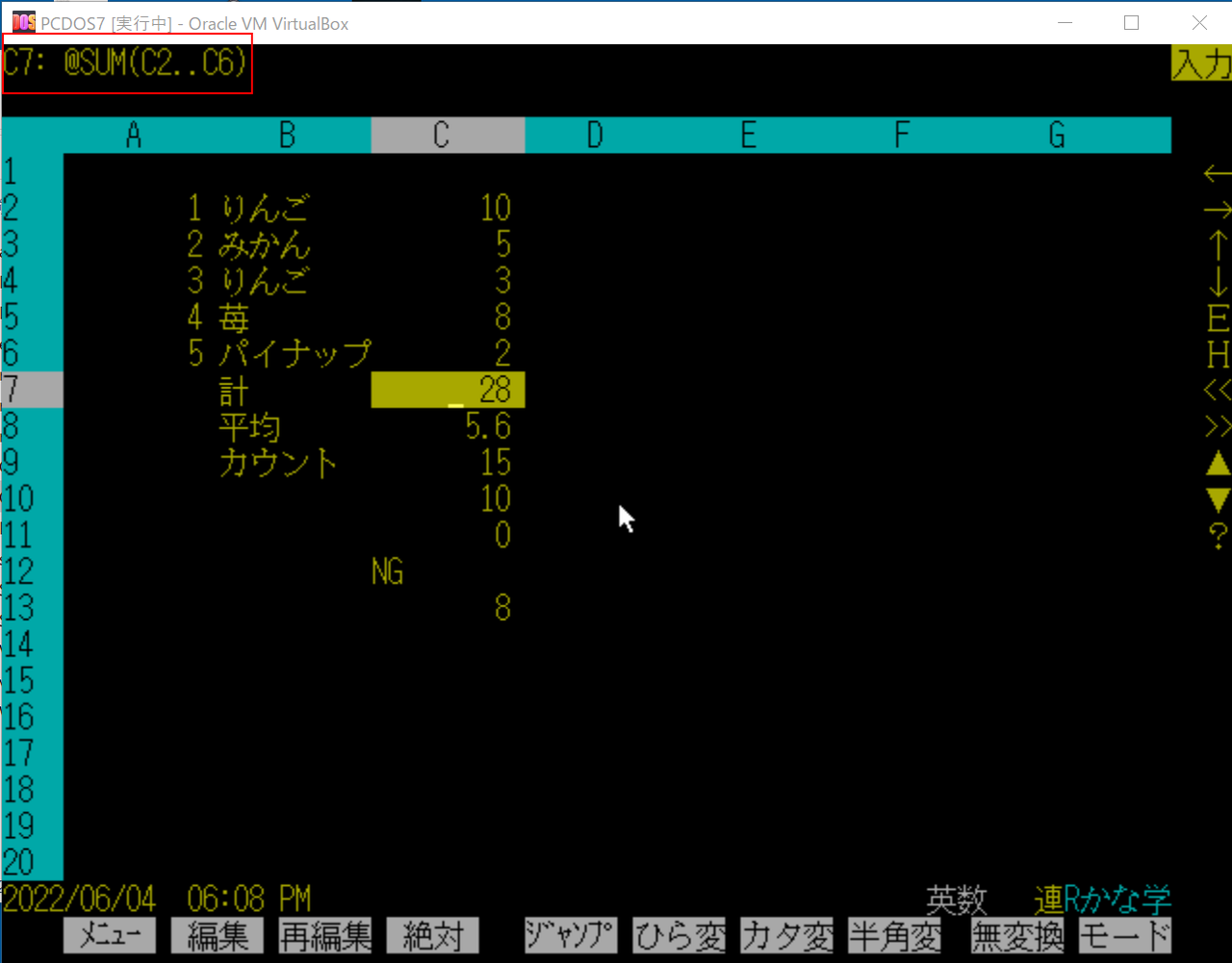
Task: Click the NG cell in row 12
Action: point(387,572)
